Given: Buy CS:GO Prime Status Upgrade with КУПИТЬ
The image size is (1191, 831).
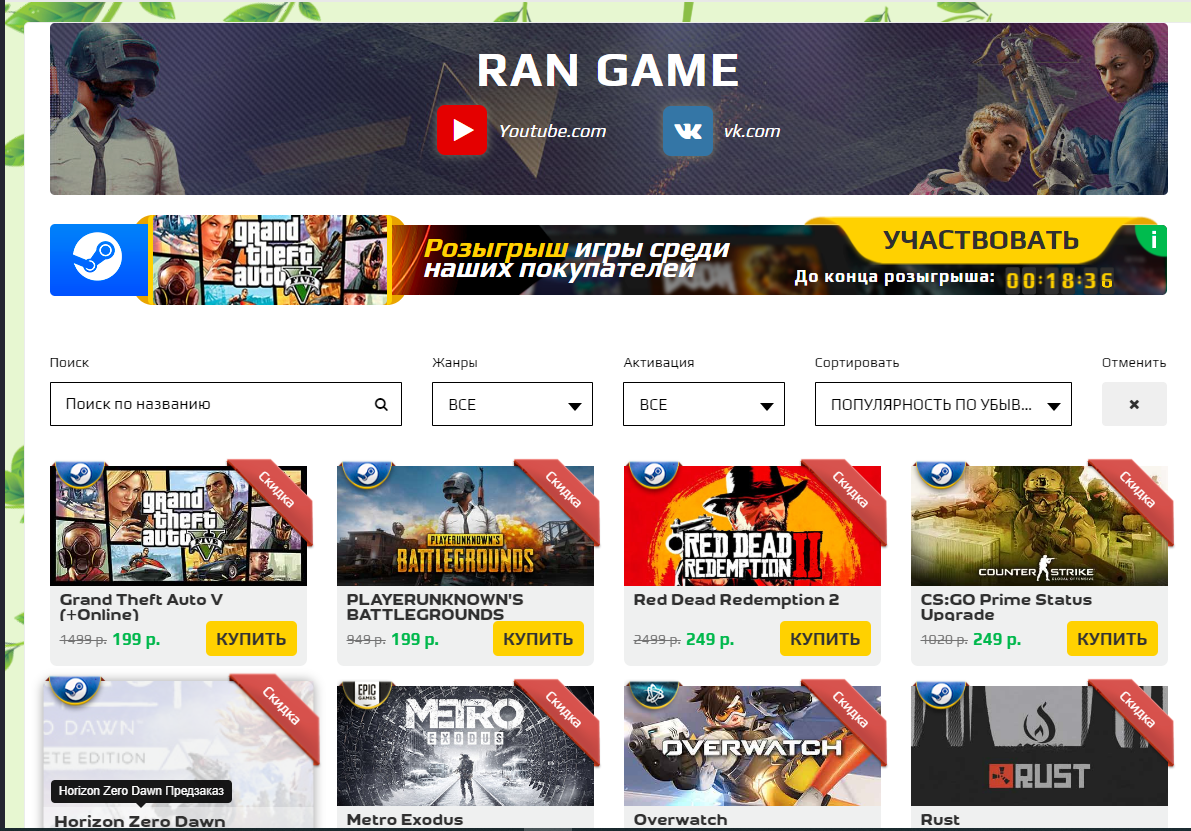Looking at the screenshot, I should coord(1112,639).
